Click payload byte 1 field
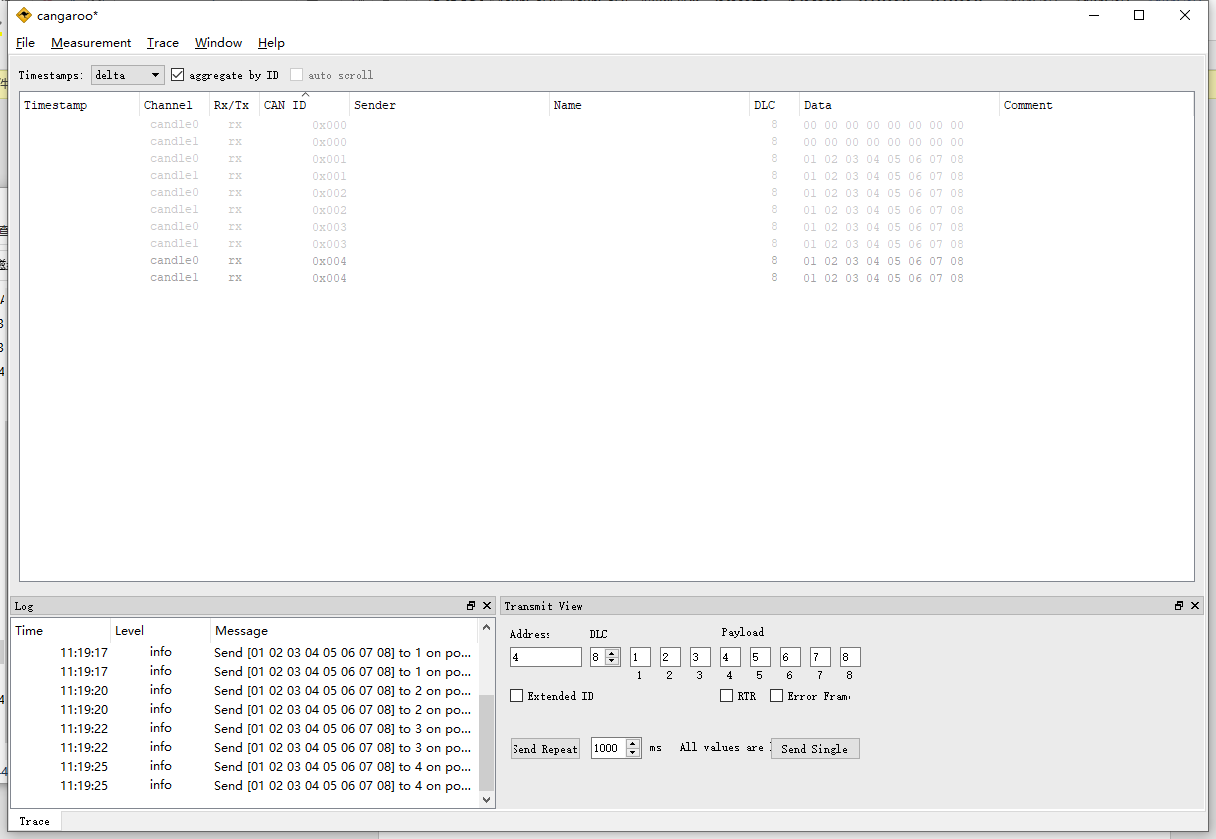The image size is (1216, 839). [x=640, y=657]
